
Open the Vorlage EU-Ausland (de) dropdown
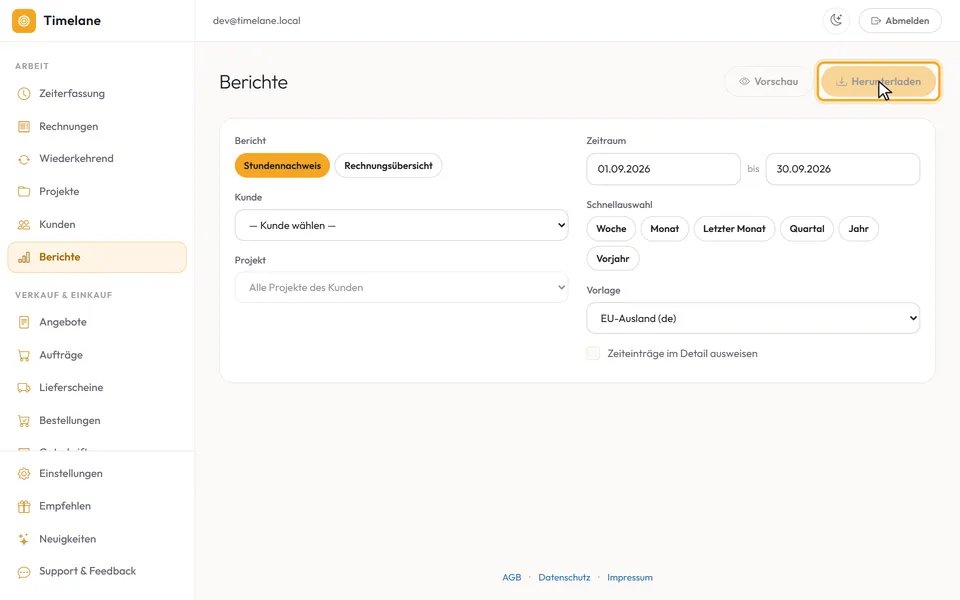(753, 318)
